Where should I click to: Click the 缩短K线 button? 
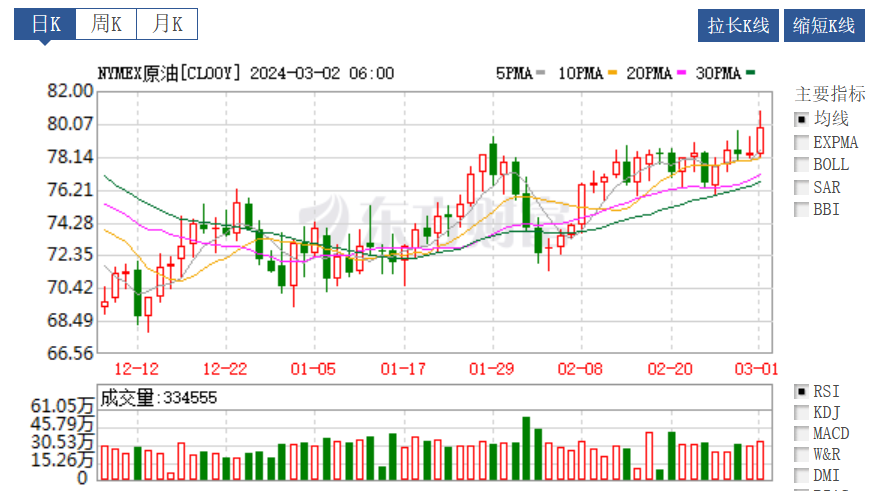click(824, 25)
